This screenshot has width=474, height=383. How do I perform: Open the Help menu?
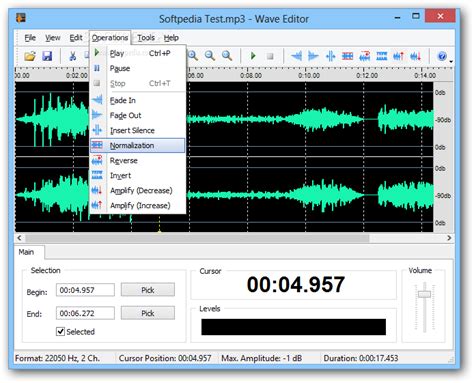point(171,38)
